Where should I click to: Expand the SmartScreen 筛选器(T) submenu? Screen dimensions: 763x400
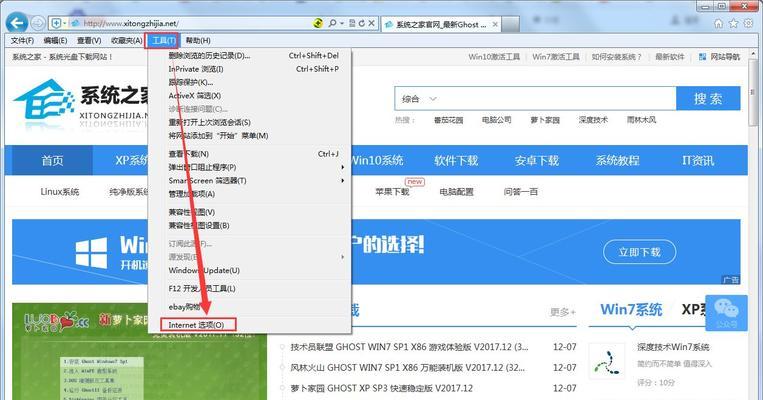coord(343,181)
